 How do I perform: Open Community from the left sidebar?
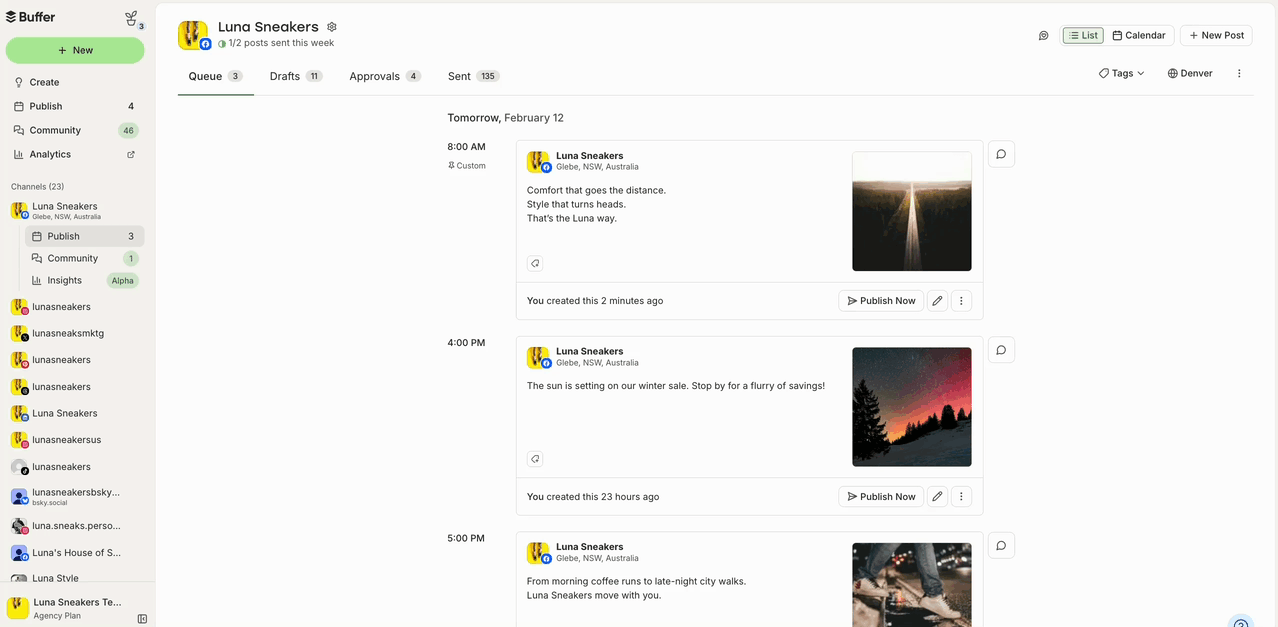[55, 129]
